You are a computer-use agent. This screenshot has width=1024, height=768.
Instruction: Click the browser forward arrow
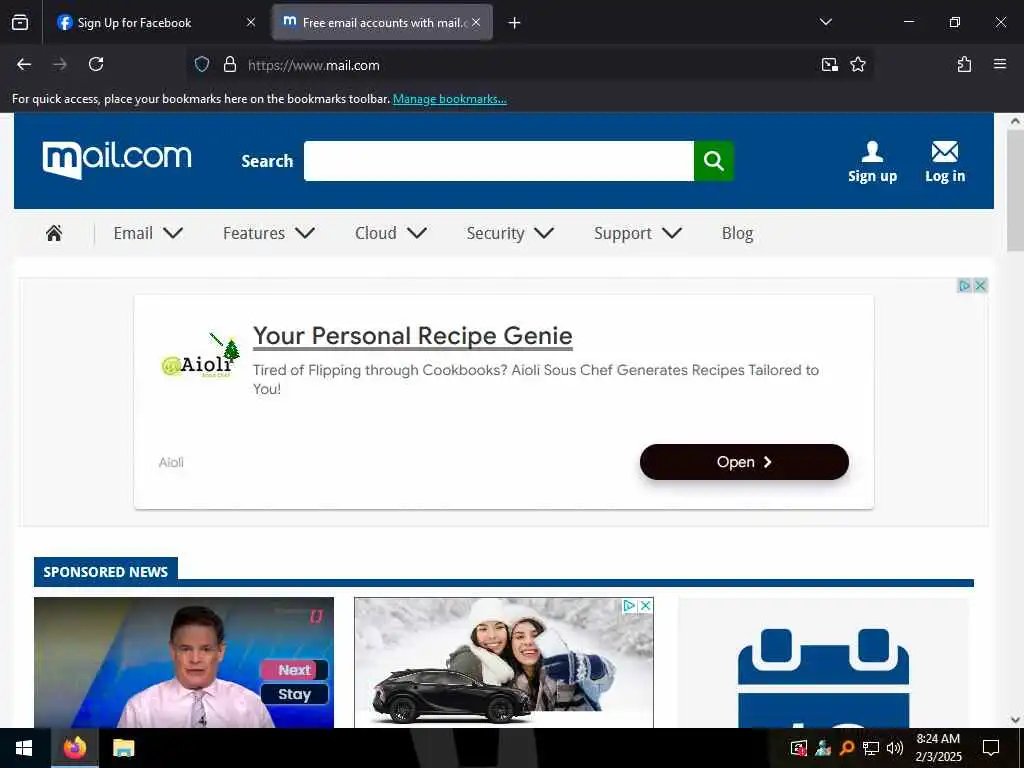point(60,64)
